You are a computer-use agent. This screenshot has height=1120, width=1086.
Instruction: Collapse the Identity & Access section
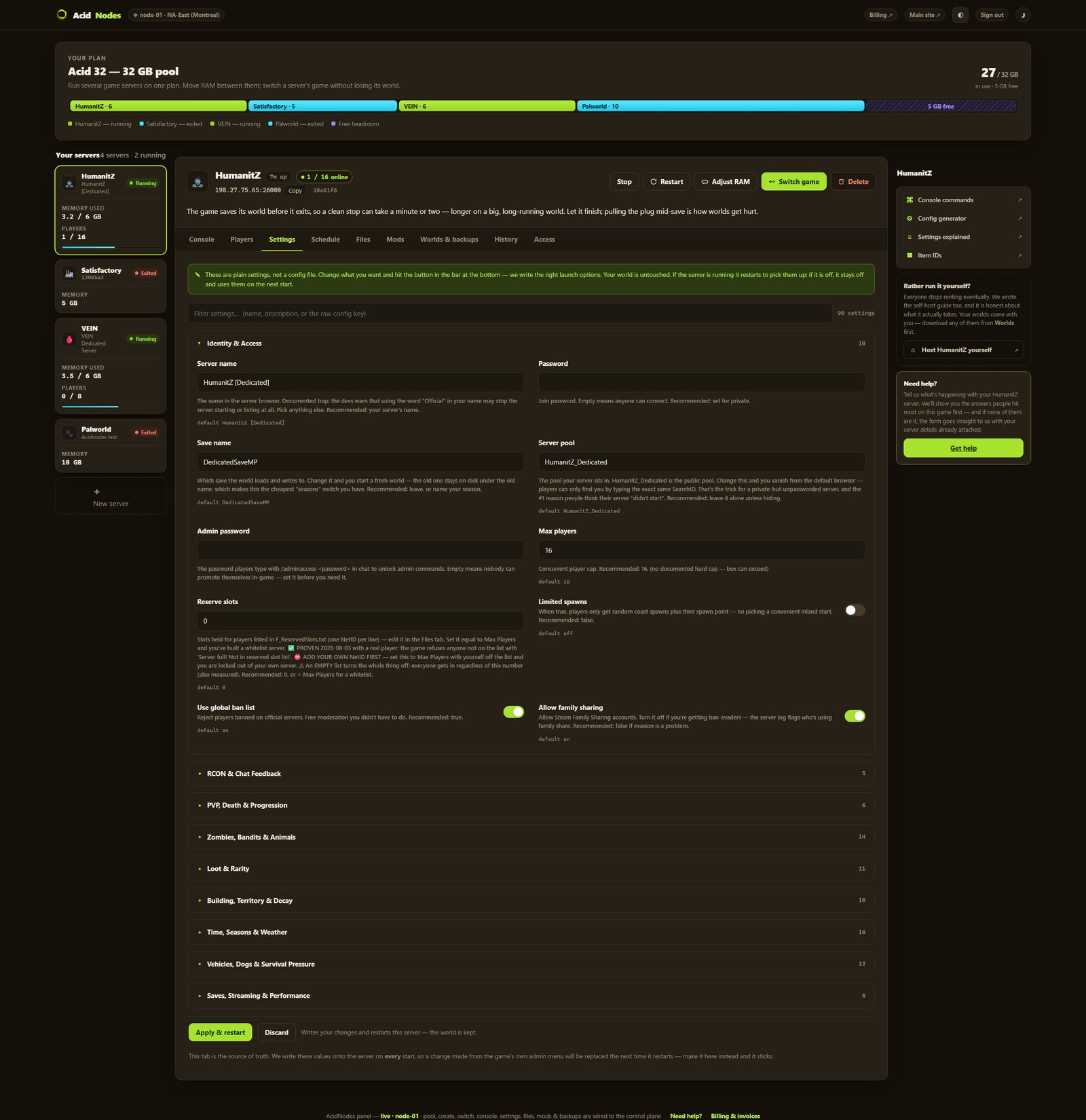click(x=531, y=343)
